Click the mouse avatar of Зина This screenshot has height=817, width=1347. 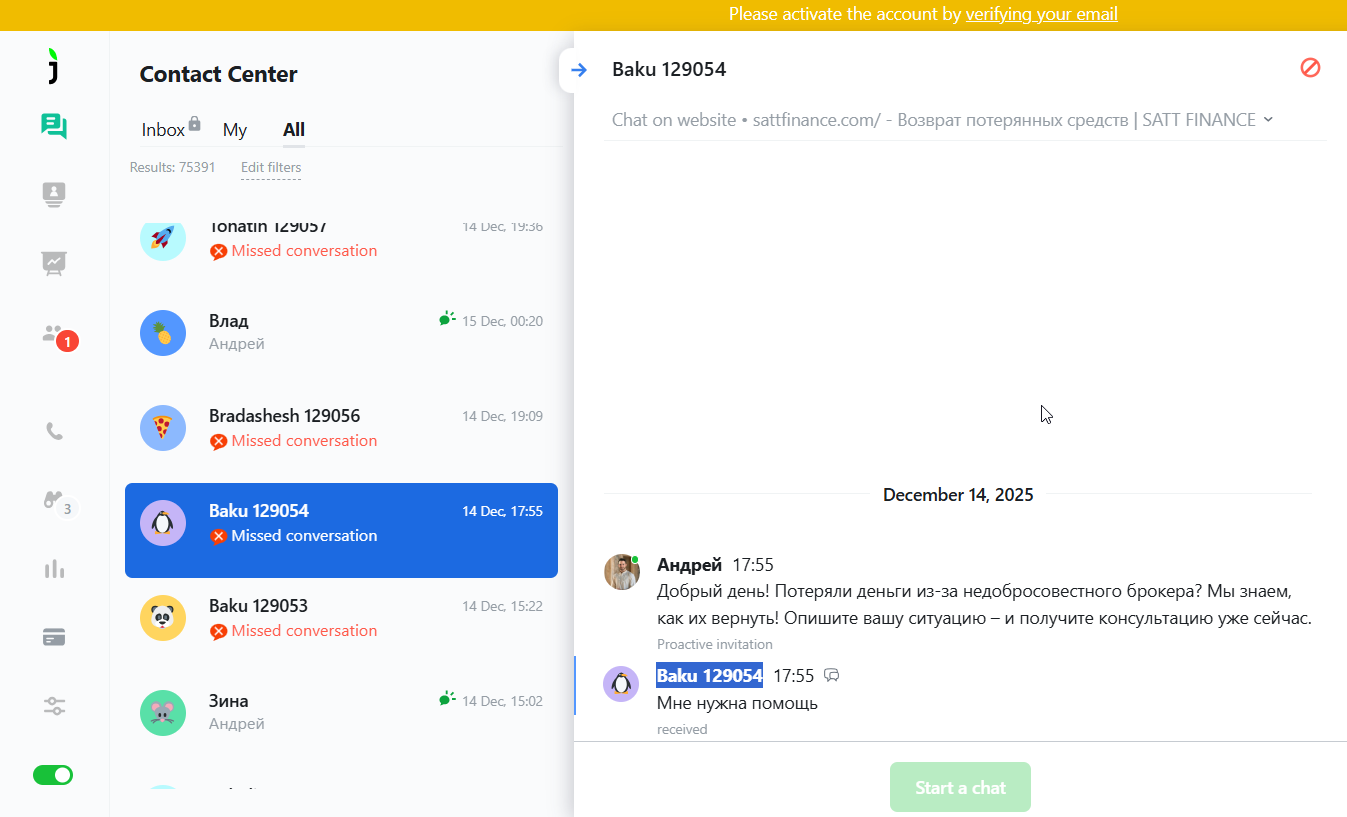click(162, 713)
